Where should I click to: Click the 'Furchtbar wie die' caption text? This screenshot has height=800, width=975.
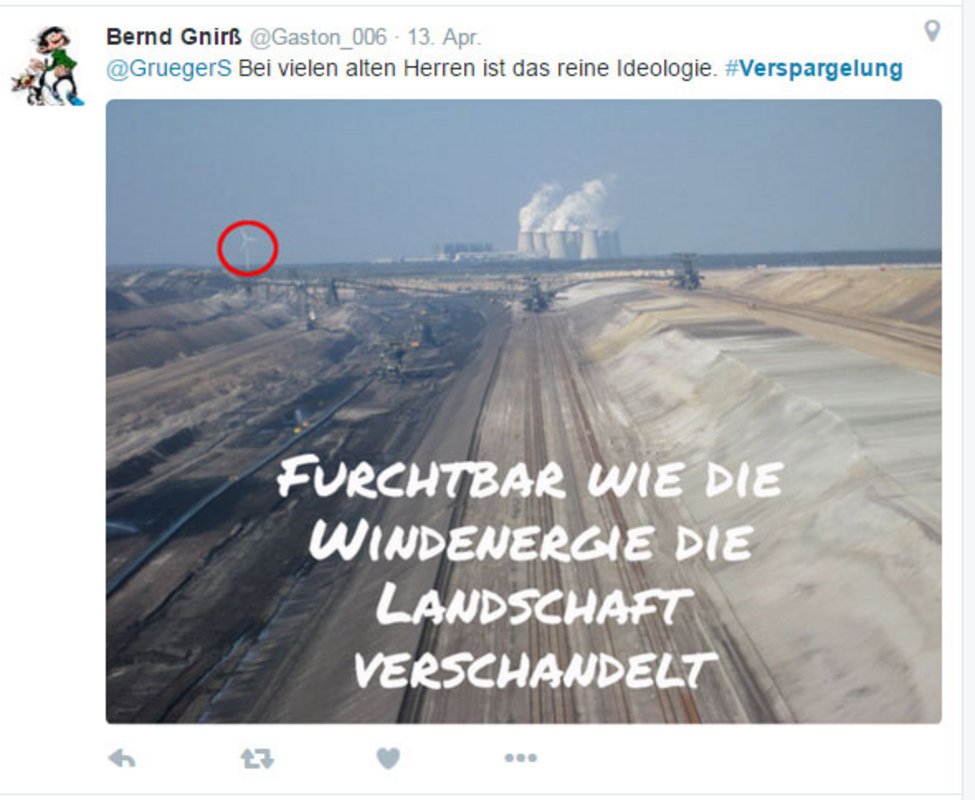coord(530,479)
